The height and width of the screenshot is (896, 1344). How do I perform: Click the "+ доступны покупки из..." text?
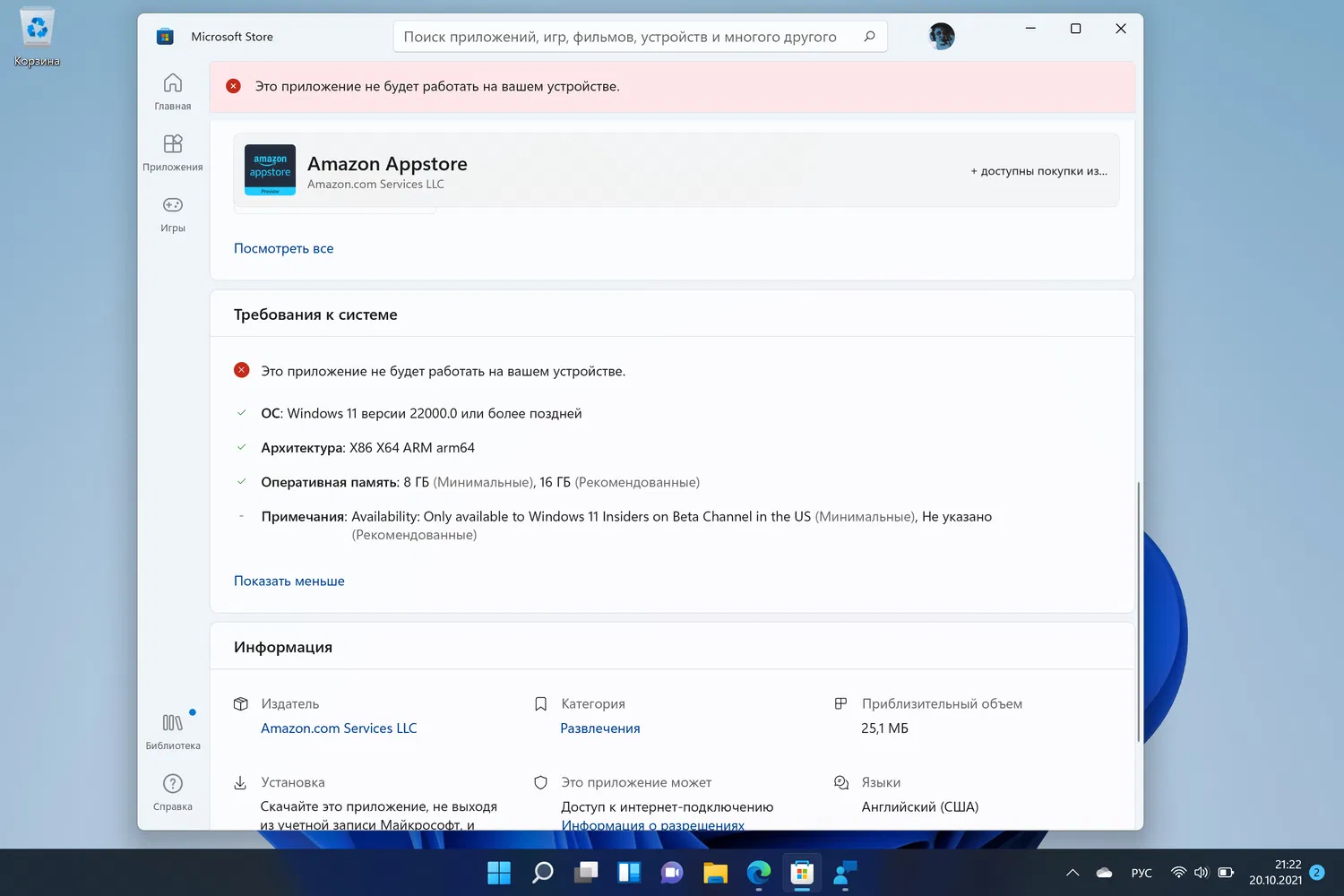1038,171
